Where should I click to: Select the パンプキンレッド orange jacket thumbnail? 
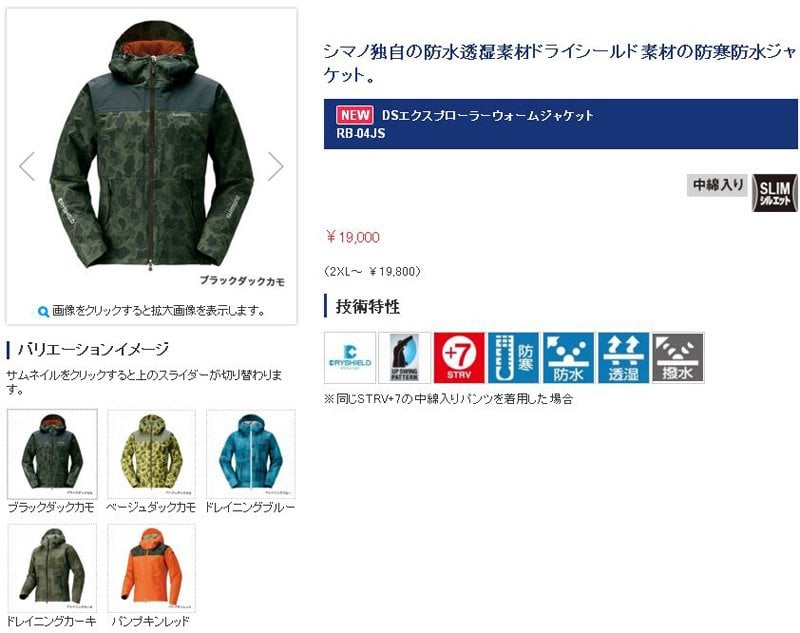[x=152, y=568]
